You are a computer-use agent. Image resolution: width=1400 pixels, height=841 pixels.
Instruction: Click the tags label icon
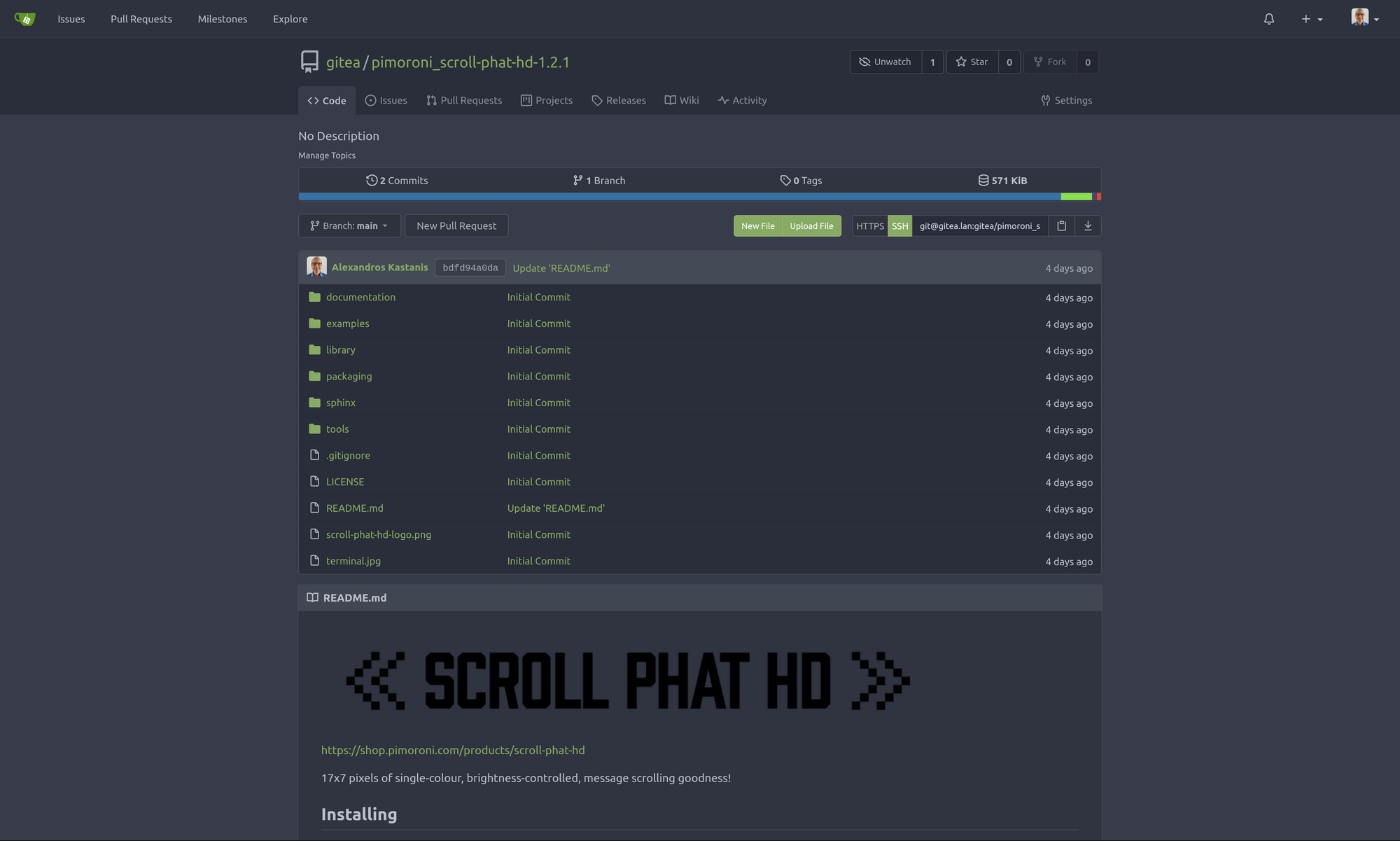click(x=785, y=180)
